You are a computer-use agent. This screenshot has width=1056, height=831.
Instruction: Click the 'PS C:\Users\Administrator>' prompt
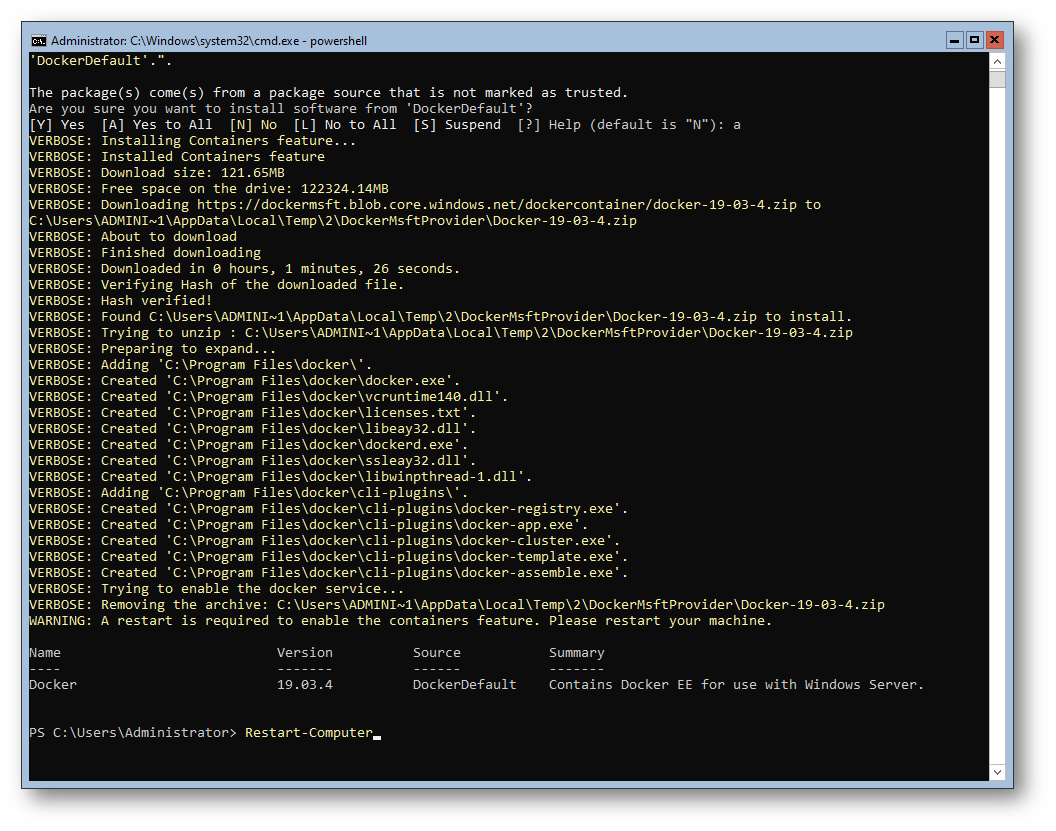click(x=133, y=733)
